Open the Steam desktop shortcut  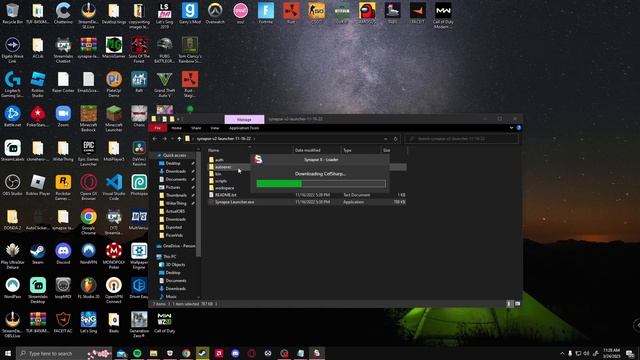click(x=38, y=253)
